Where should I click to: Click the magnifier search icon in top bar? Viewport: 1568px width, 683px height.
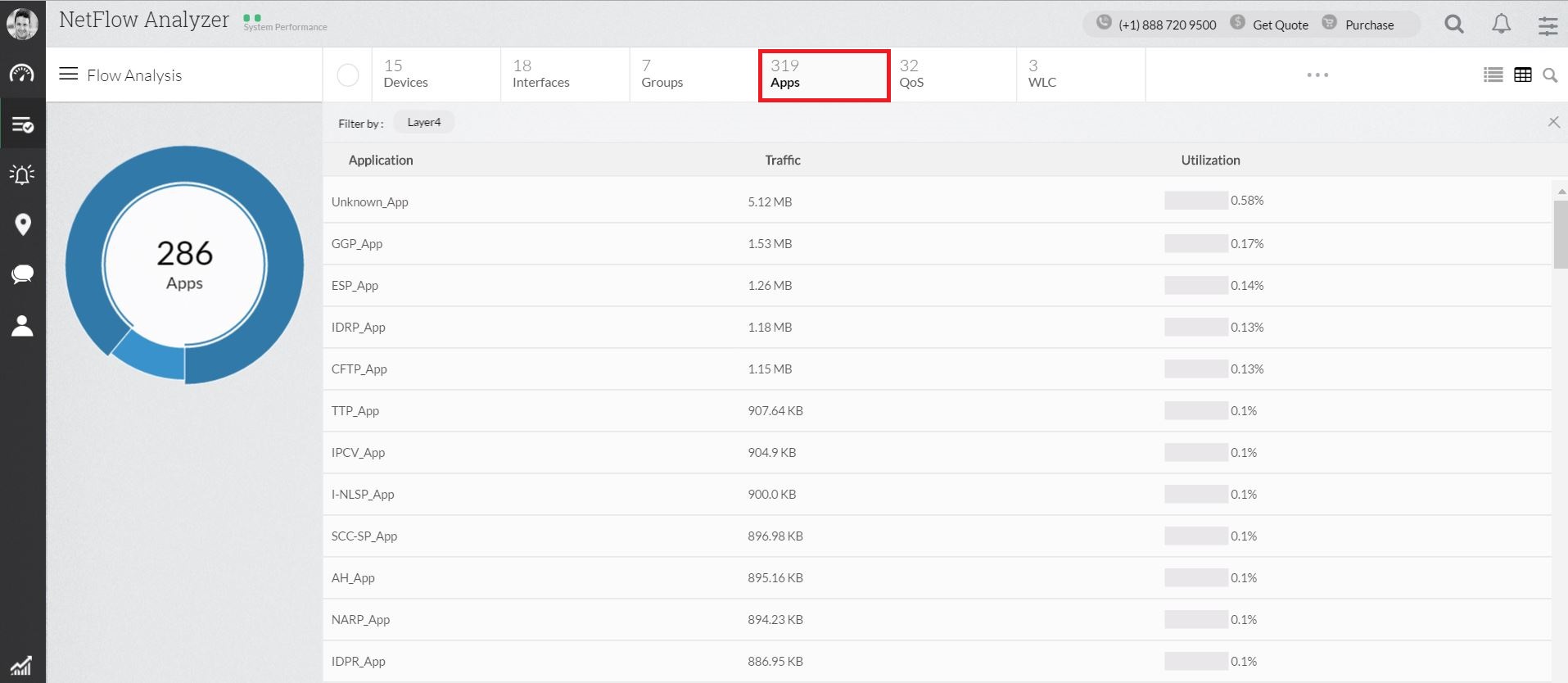[x=1454, y=25]
